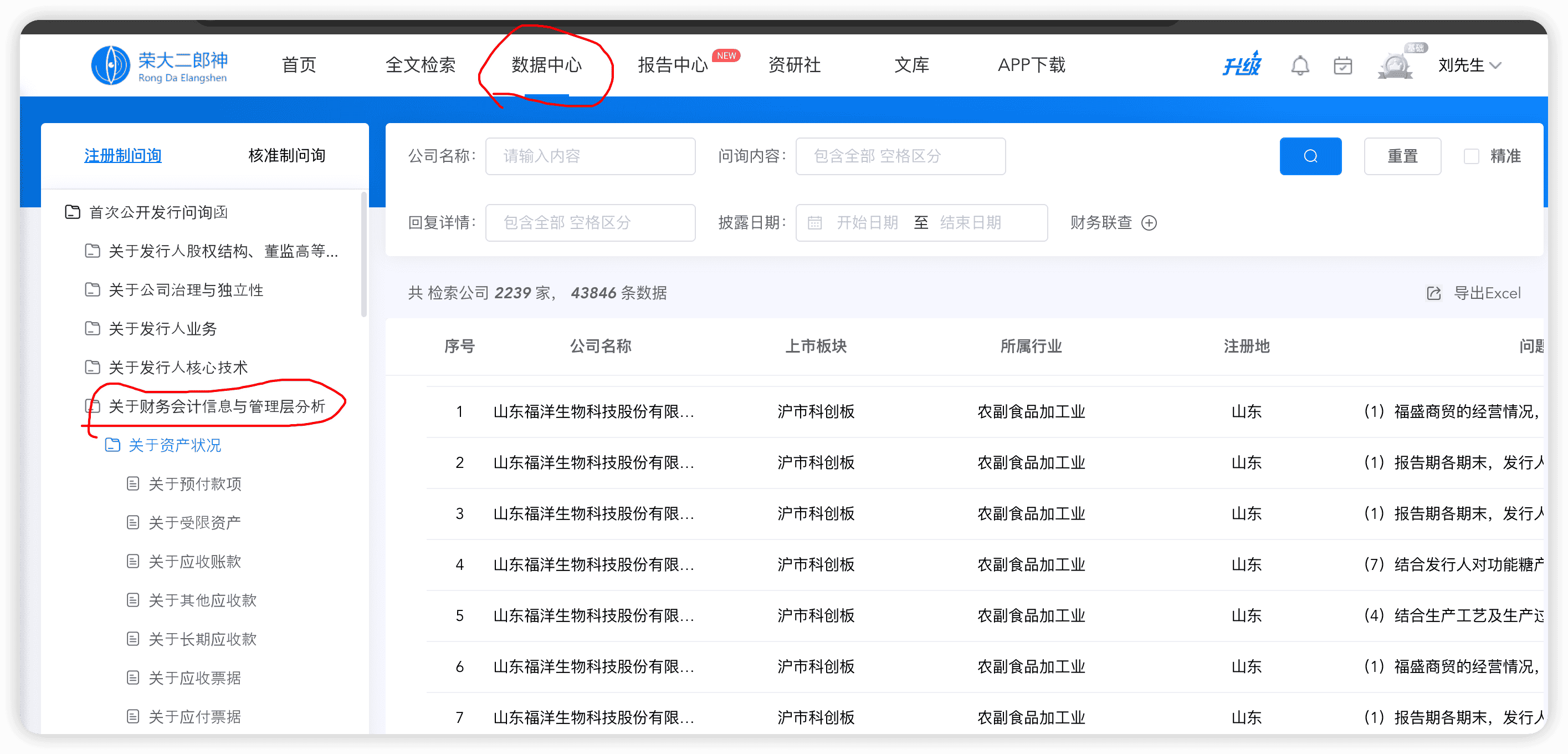Click the left panel vertical scrollbar

(x=364, y=256)
